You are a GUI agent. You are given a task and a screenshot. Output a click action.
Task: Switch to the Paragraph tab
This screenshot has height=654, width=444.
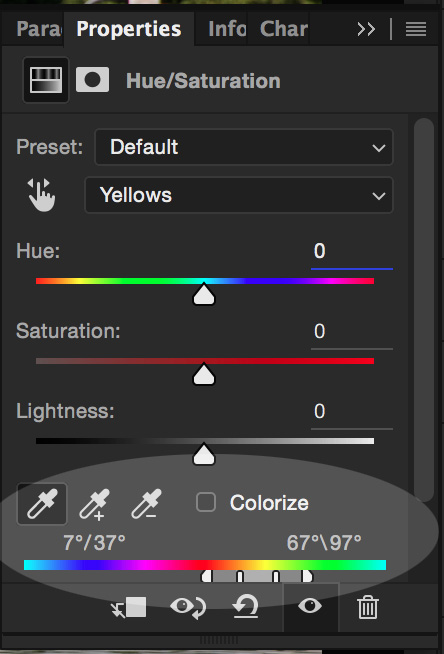tap(39, 29)
